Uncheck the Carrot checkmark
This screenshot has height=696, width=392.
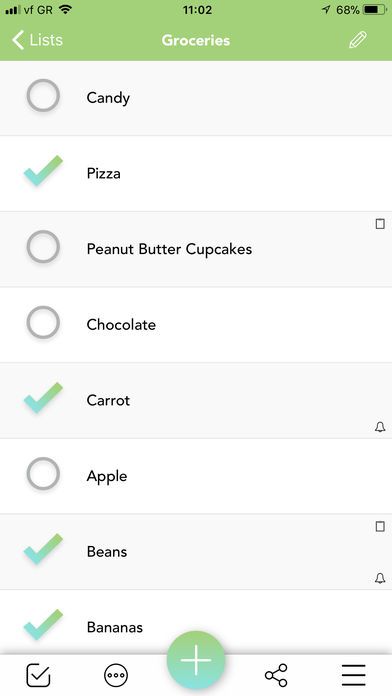tap(43, 398)
